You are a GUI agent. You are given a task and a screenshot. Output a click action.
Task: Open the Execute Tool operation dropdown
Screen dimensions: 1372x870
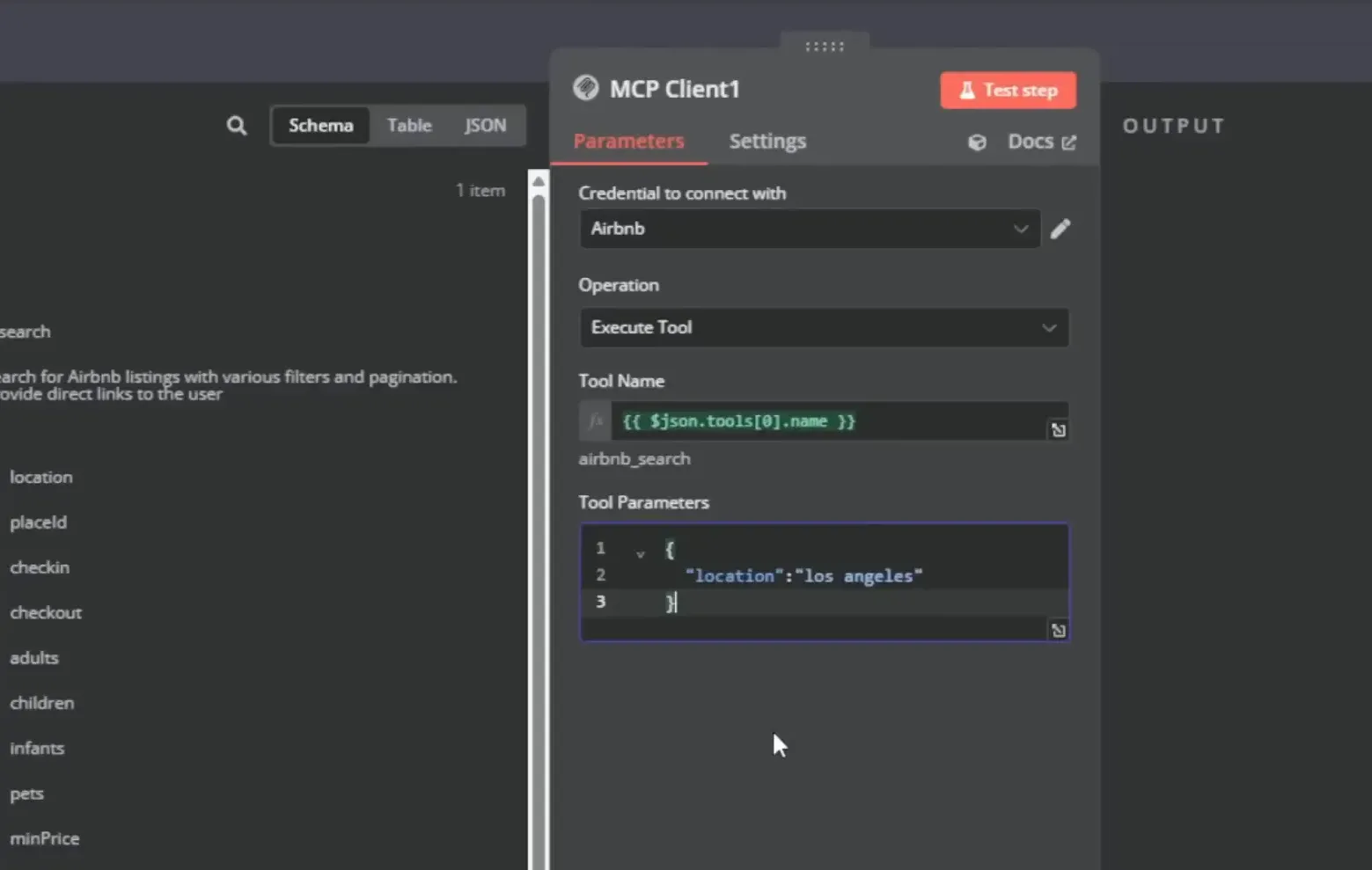click(825, 327)
